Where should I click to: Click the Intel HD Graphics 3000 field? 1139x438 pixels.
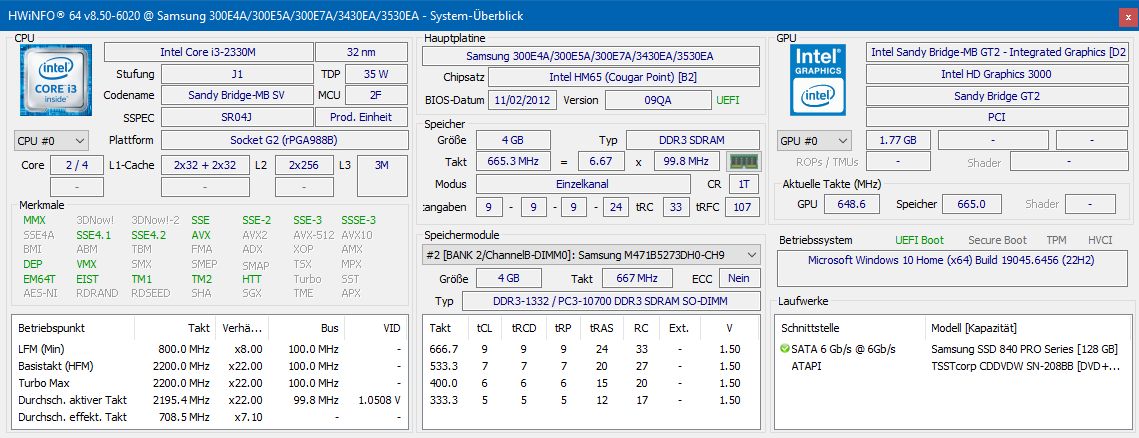996,74
